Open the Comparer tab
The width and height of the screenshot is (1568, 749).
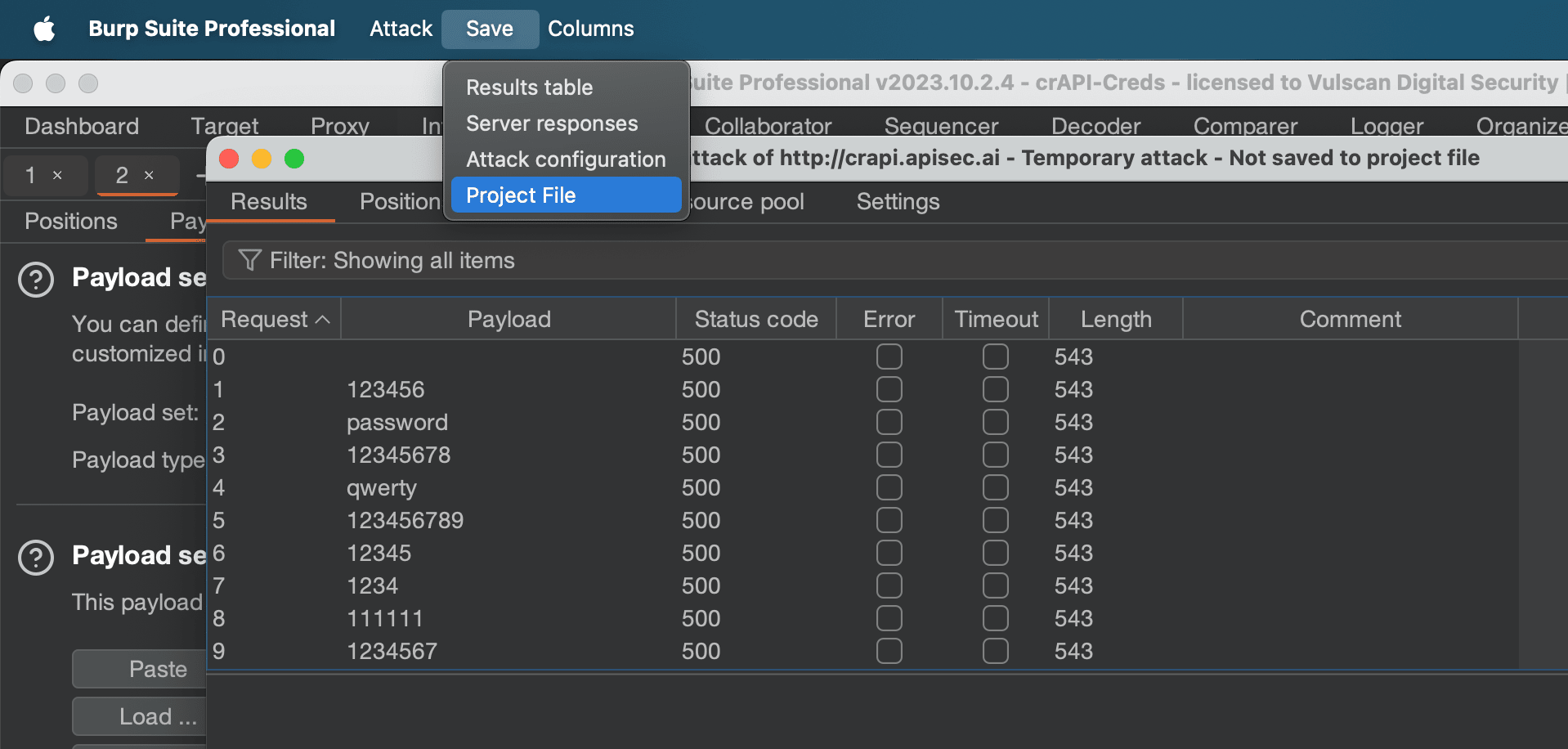click(x=1245, y=127)
